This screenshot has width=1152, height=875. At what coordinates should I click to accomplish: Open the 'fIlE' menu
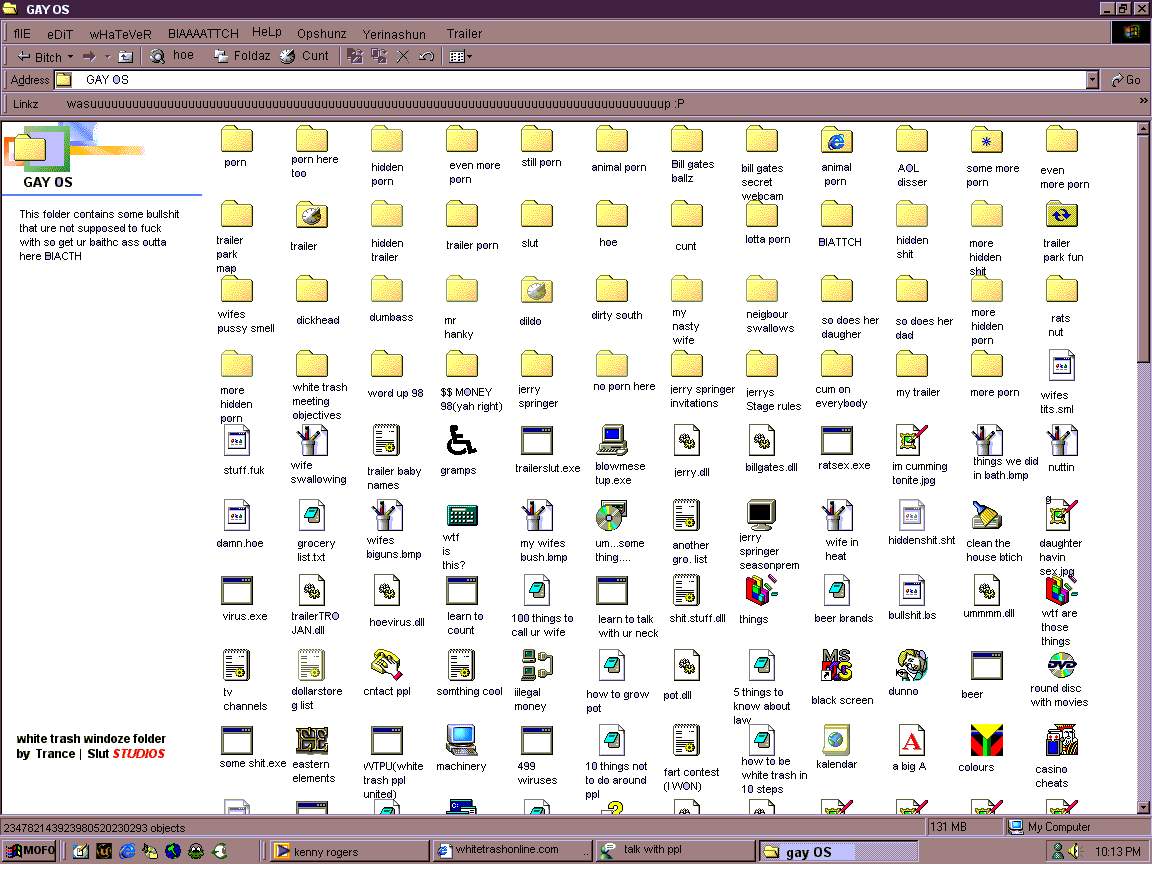point(22,34)
